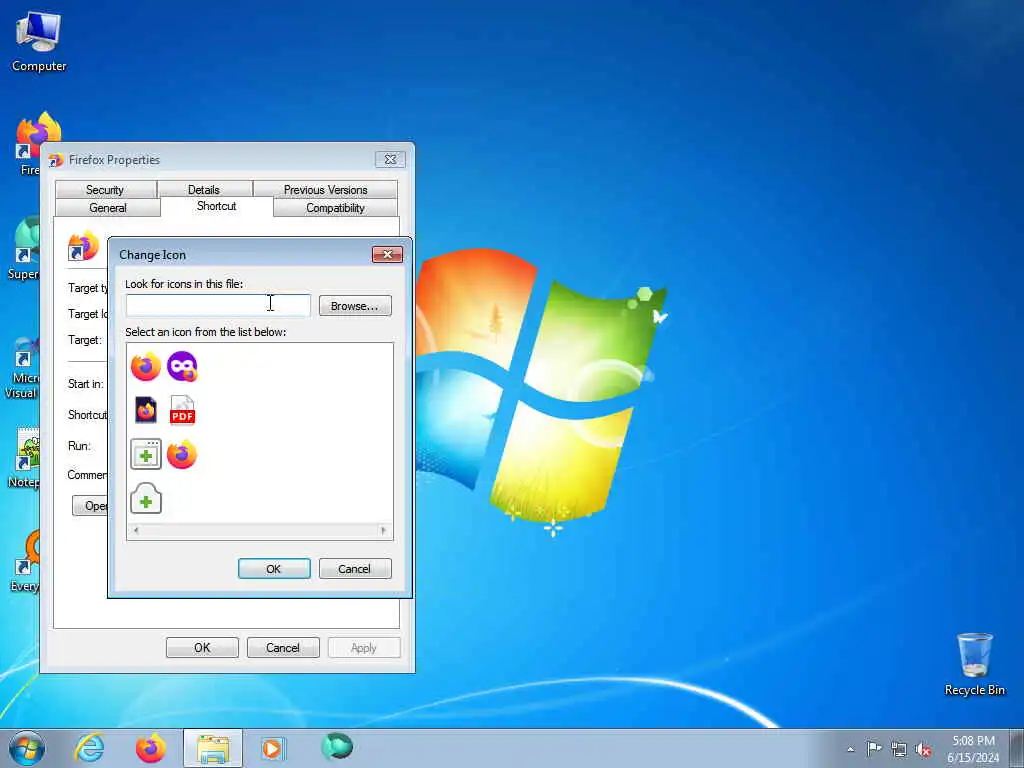Click the Browse... button in Change Icon

point(355,306)
